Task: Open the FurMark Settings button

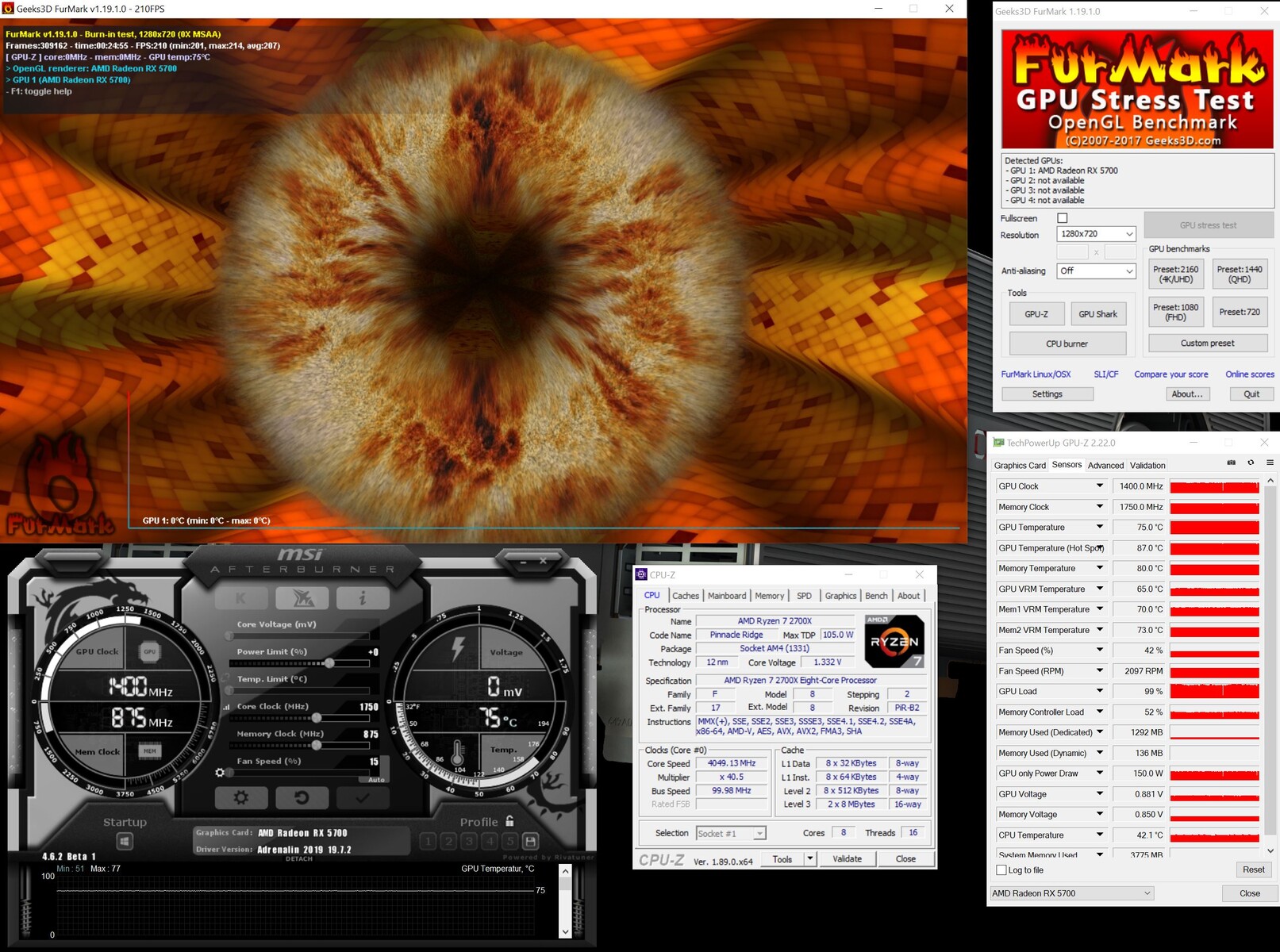Action: (1047, 394)
